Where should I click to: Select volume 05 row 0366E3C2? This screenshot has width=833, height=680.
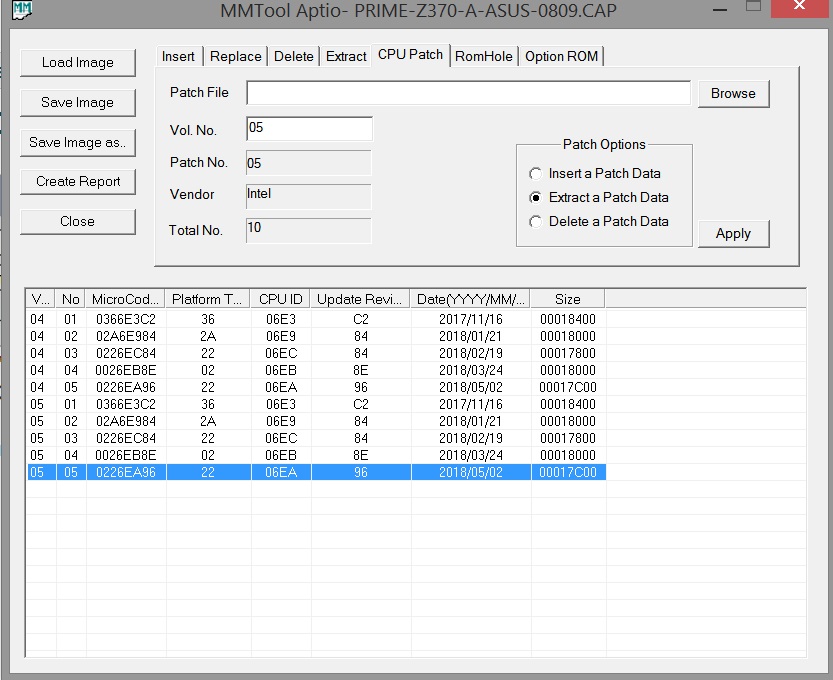click(316, 404)
